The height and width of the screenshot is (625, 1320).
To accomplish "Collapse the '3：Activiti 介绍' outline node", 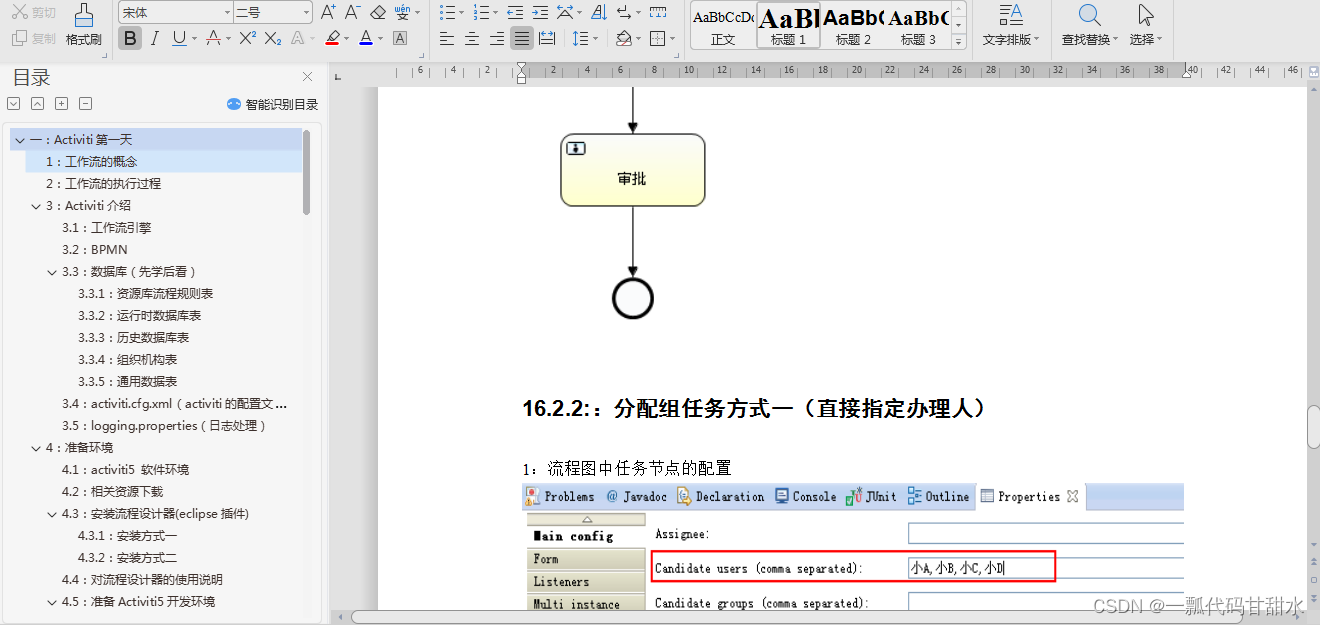I will pos(36,205).
